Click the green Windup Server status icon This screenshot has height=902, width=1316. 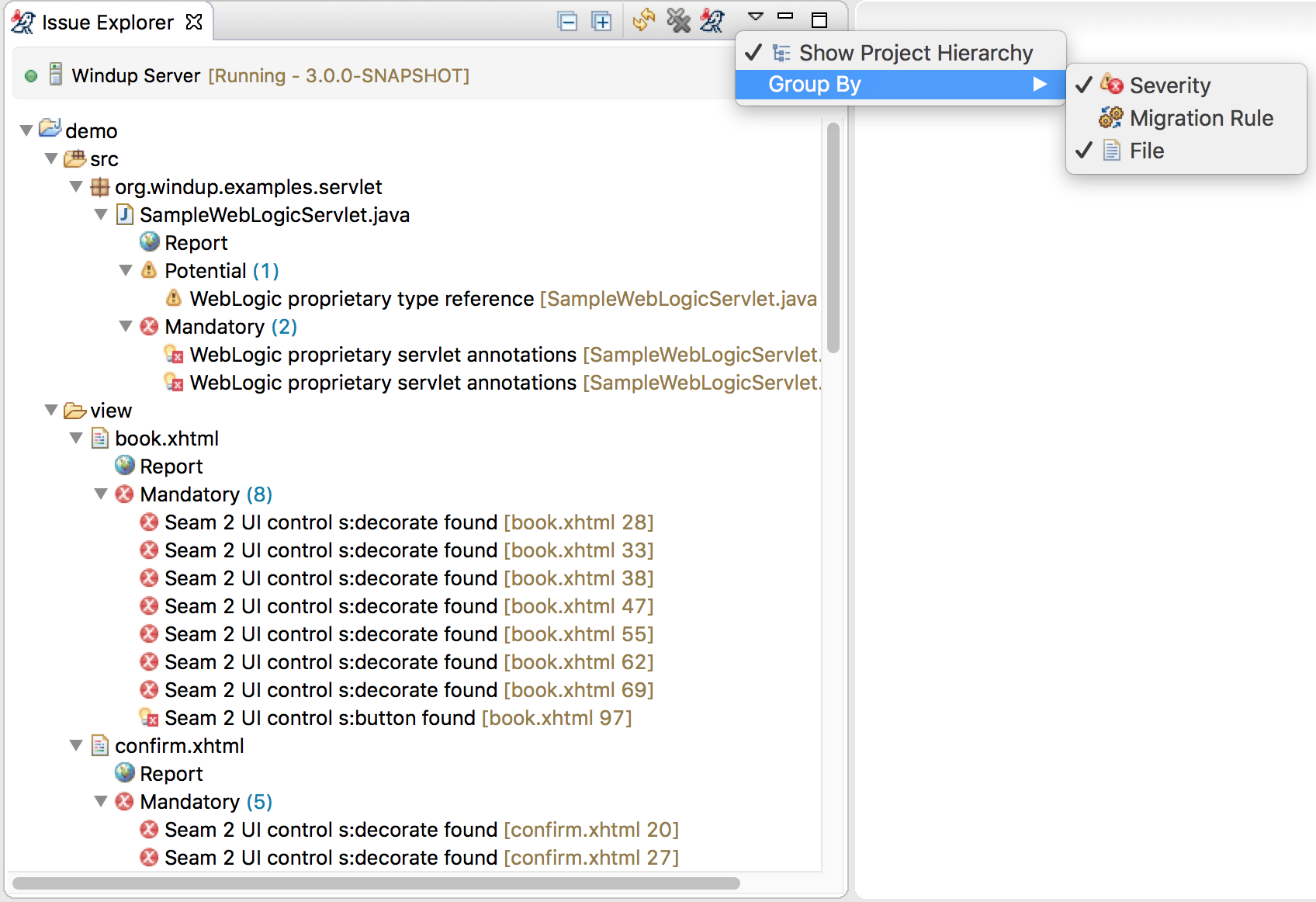coord(31,76)
